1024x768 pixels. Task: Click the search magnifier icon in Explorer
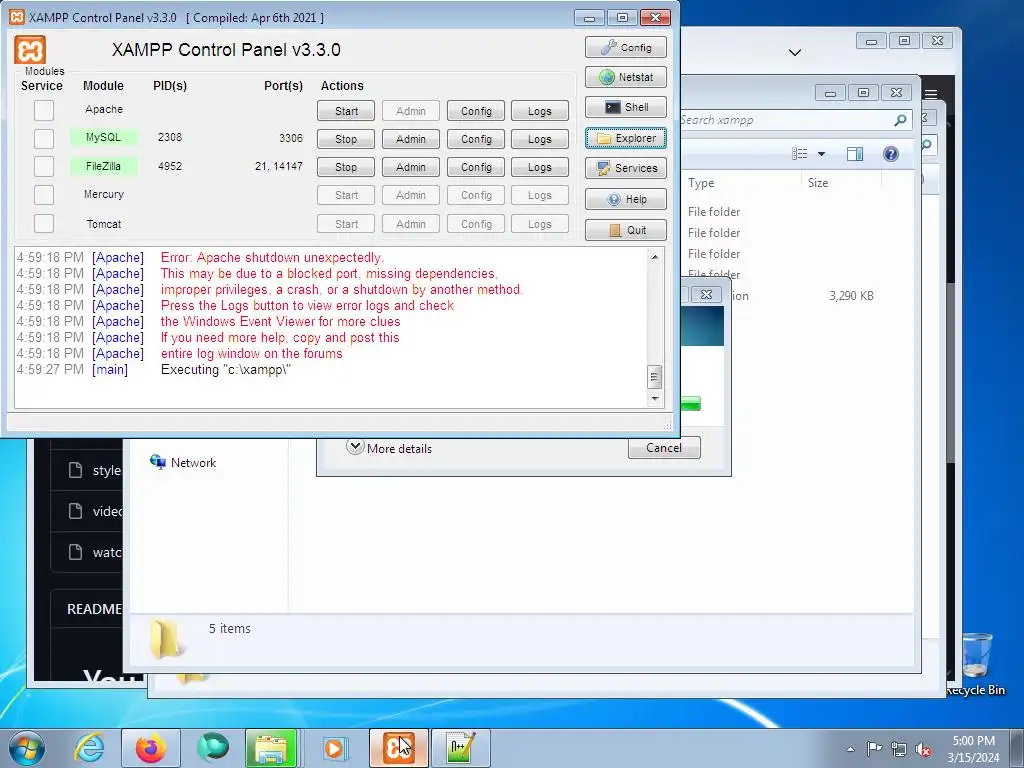(x=900, y=120)
